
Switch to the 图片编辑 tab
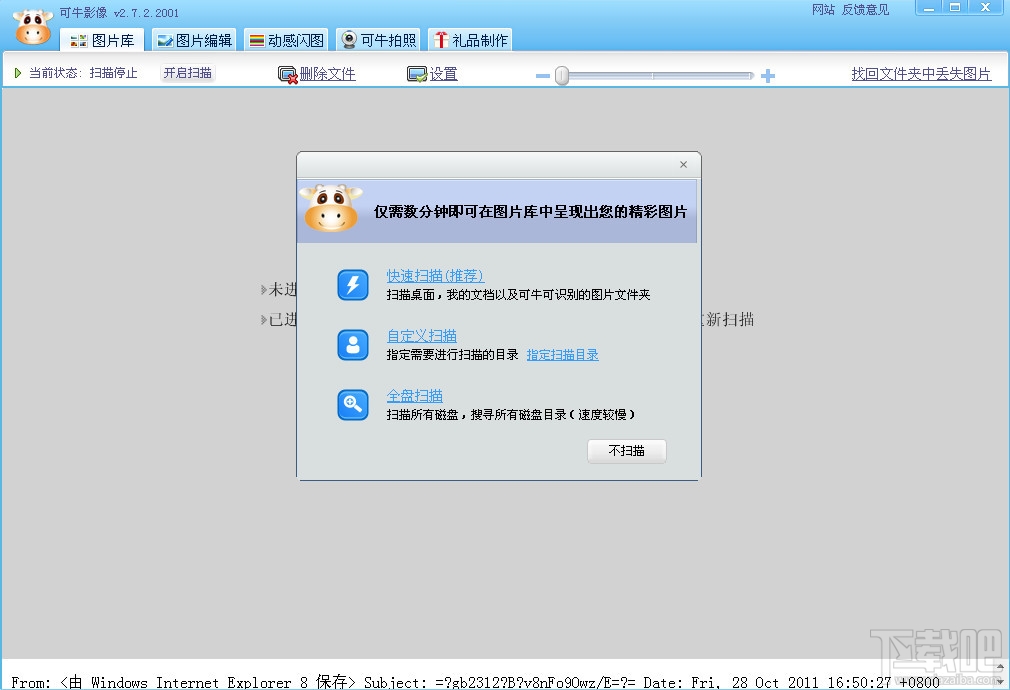193,40
